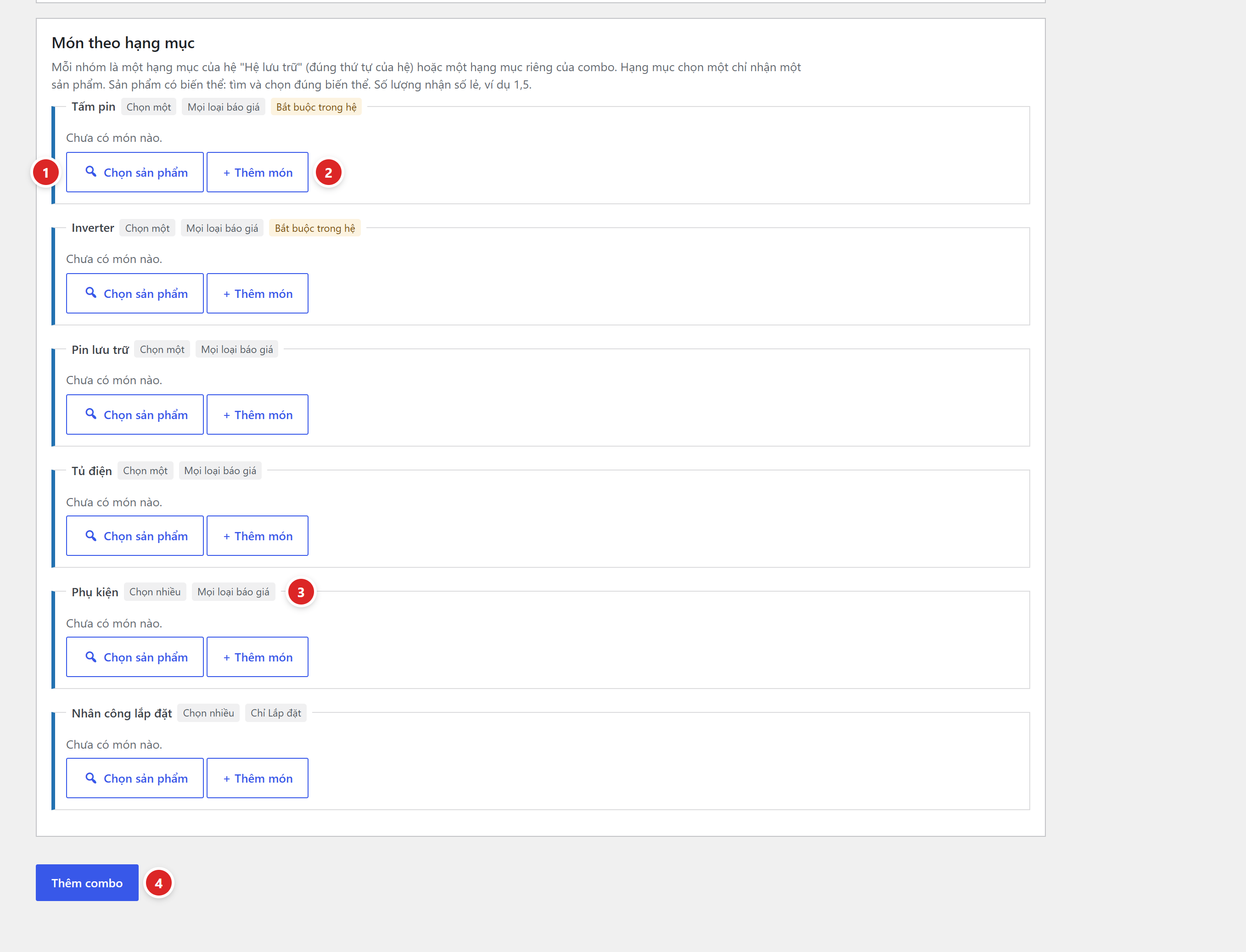Image resolution: width=1246 pixels, height=952 pixels.
Task: Click Chỉ Lắp đặt tag on Nhân công lắp đặt
Action: tap(276, 713)
